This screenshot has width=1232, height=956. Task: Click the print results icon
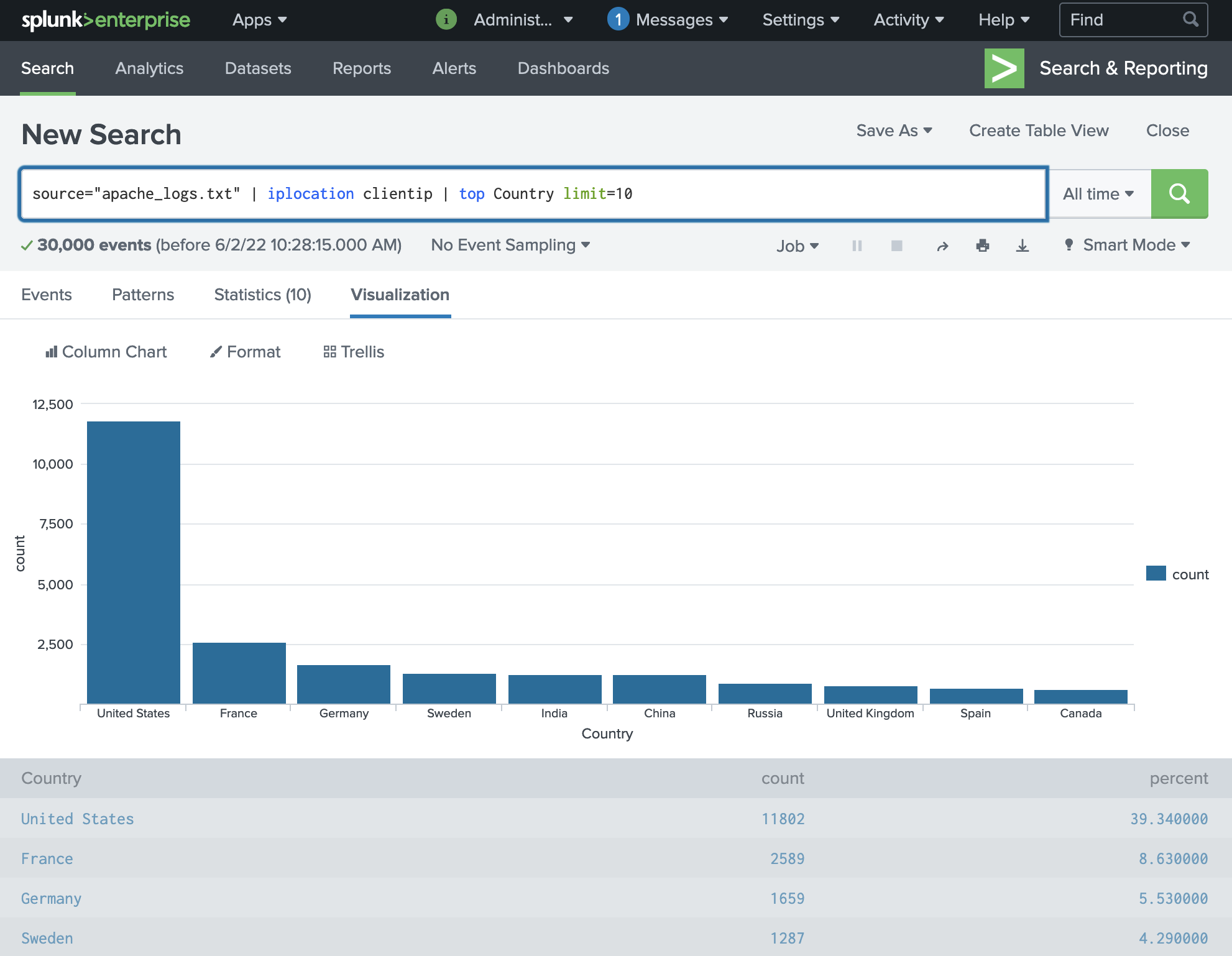(983, 246)
